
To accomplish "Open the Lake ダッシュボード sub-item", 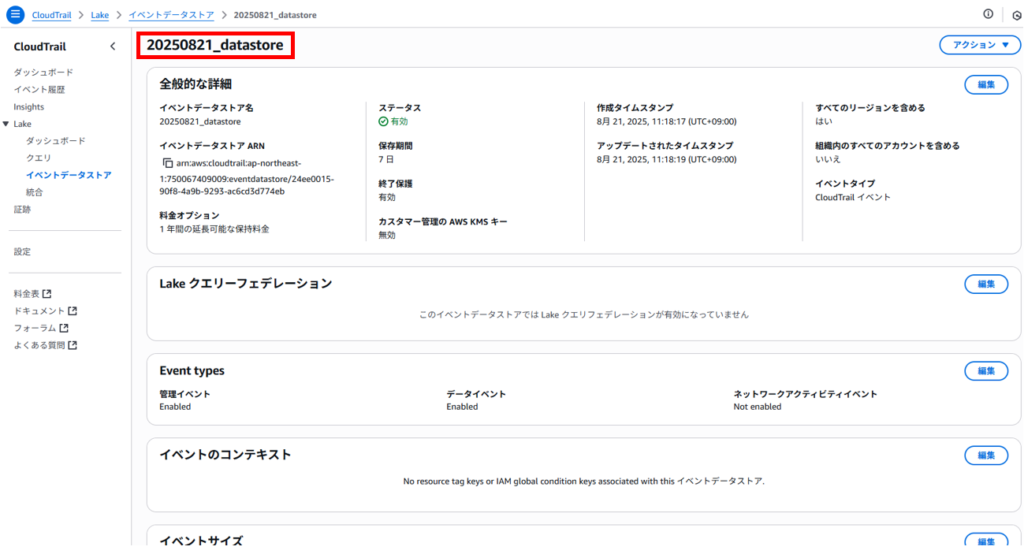I will pyautogui.click(x=56, y=141).
